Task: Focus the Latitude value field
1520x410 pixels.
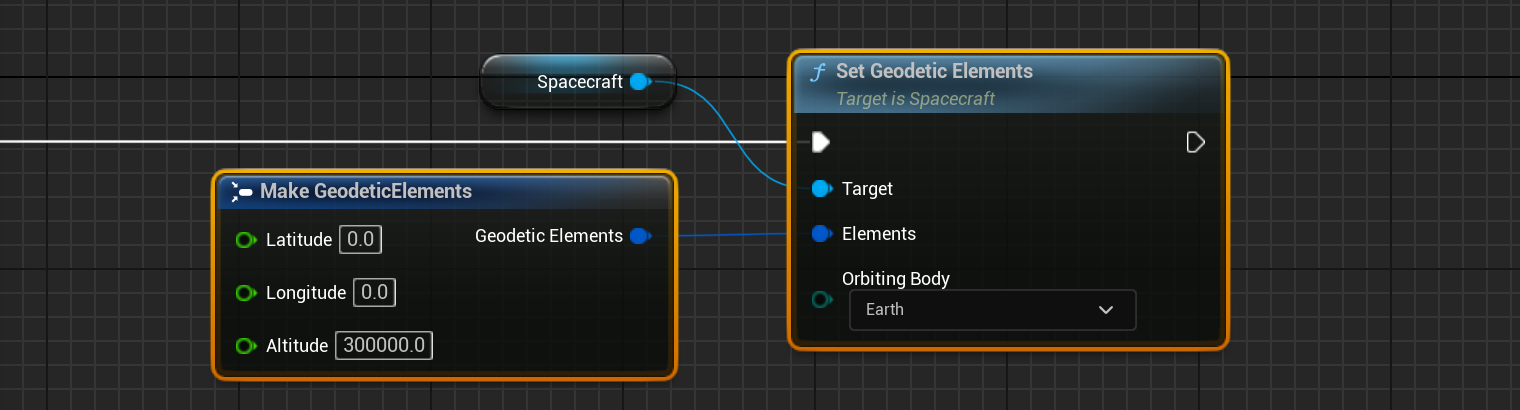Action: pyautogui.click(x=360, y=240)
